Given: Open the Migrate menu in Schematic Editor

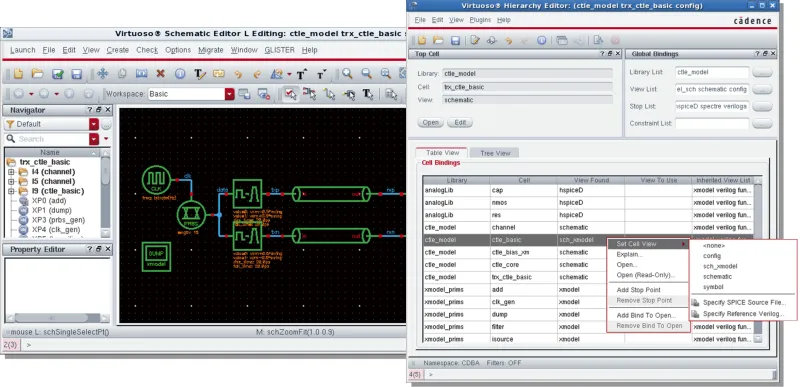Looking at the screenshot, I should pyautogui.click(x=211, y=50).
